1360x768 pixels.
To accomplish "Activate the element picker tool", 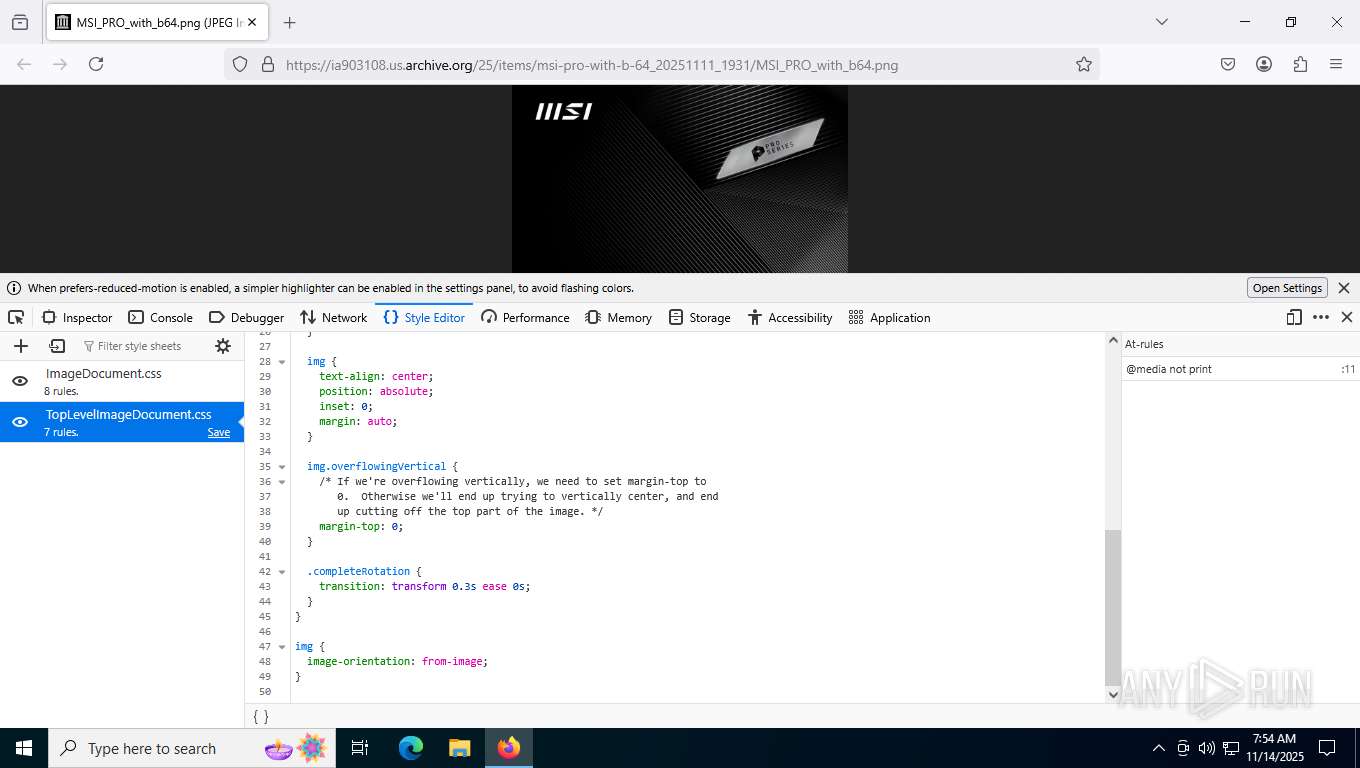I will click(x=16, y=317).
